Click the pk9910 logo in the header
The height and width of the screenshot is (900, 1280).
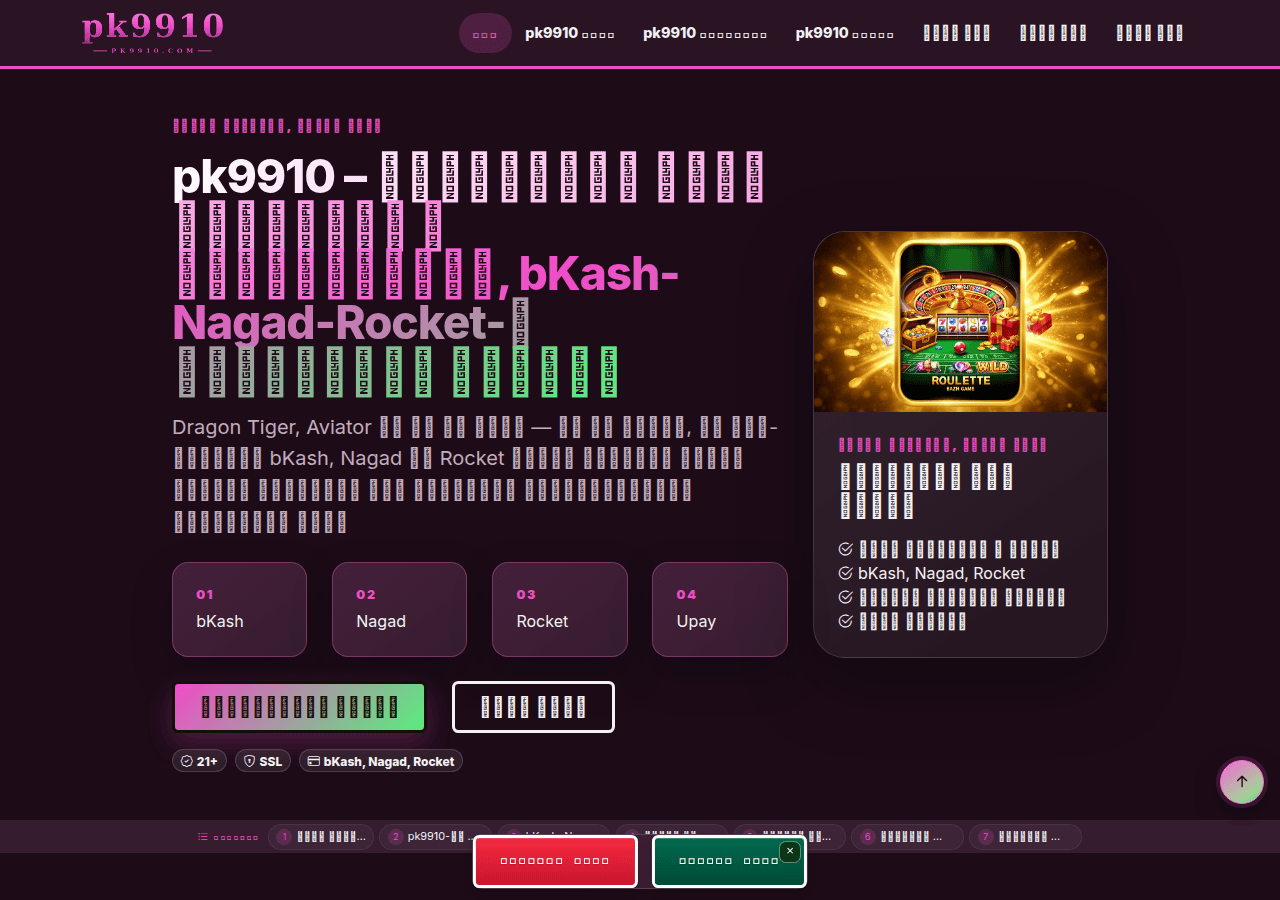[x=153, y=32]
